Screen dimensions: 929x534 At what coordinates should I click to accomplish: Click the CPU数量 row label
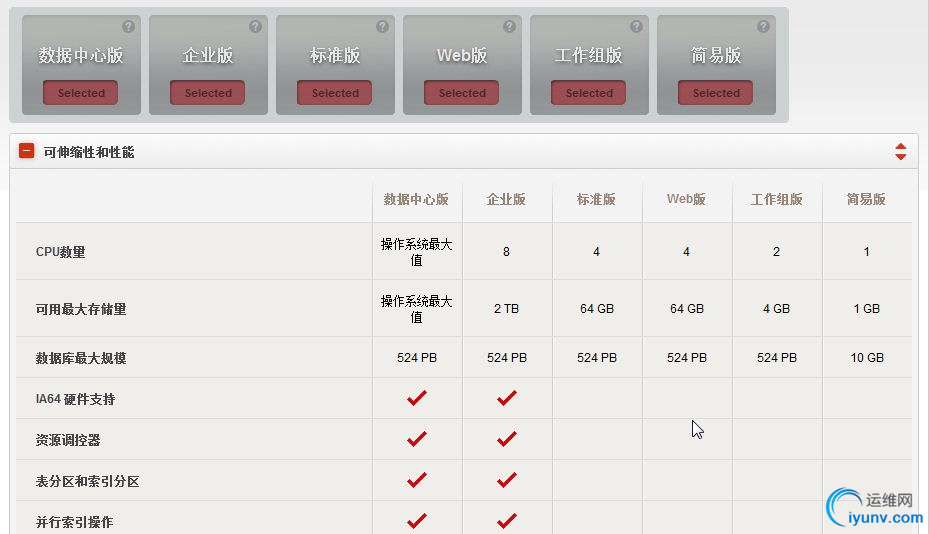60,252
